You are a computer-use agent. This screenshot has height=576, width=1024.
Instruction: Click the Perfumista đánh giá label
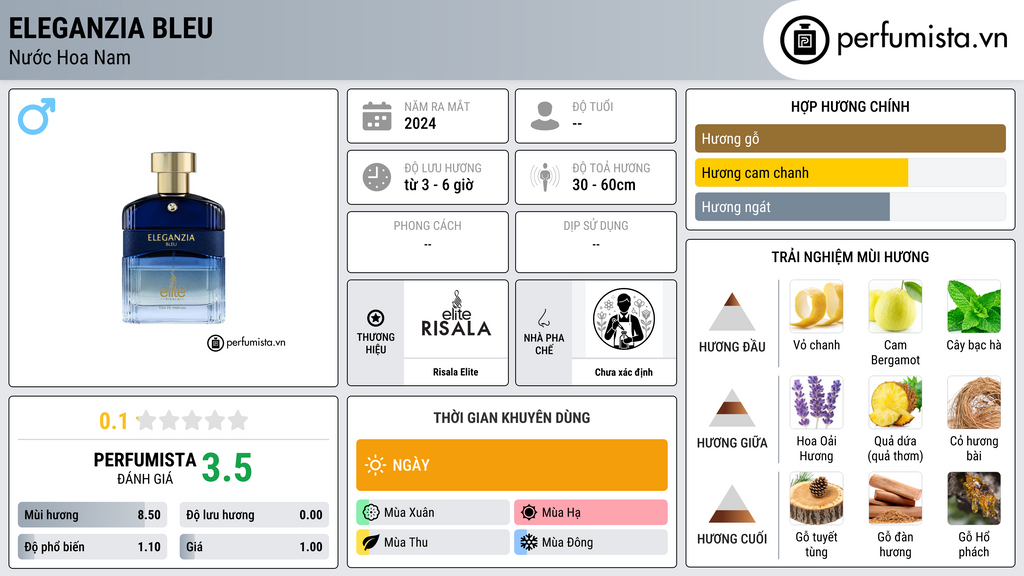click(145, 468)
